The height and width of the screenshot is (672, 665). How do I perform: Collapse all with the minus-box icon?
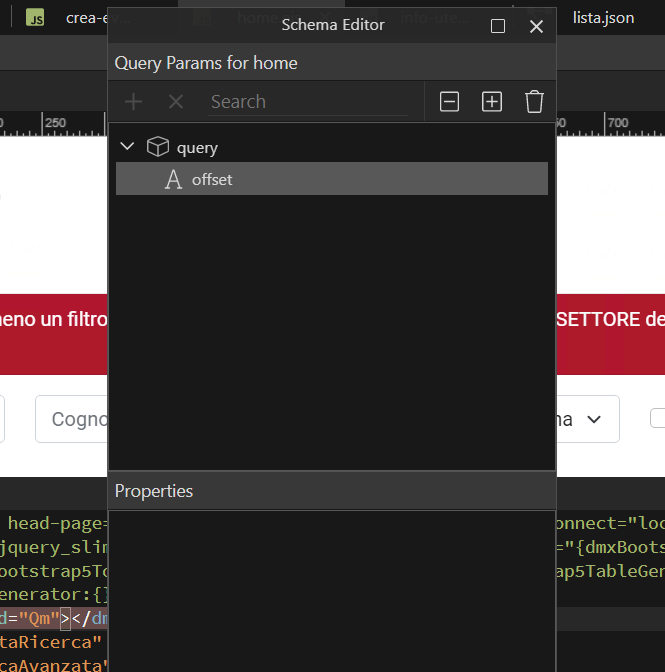click(449, 102)
